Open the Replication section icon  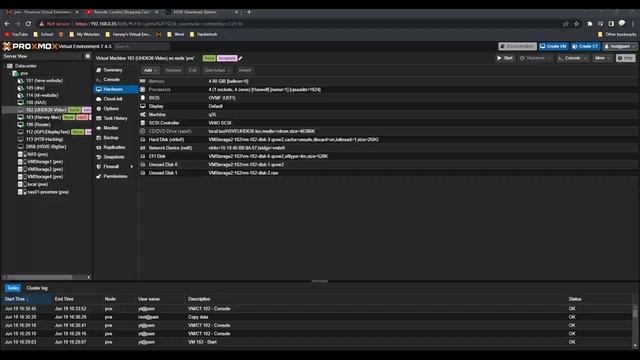click(99, 147)
